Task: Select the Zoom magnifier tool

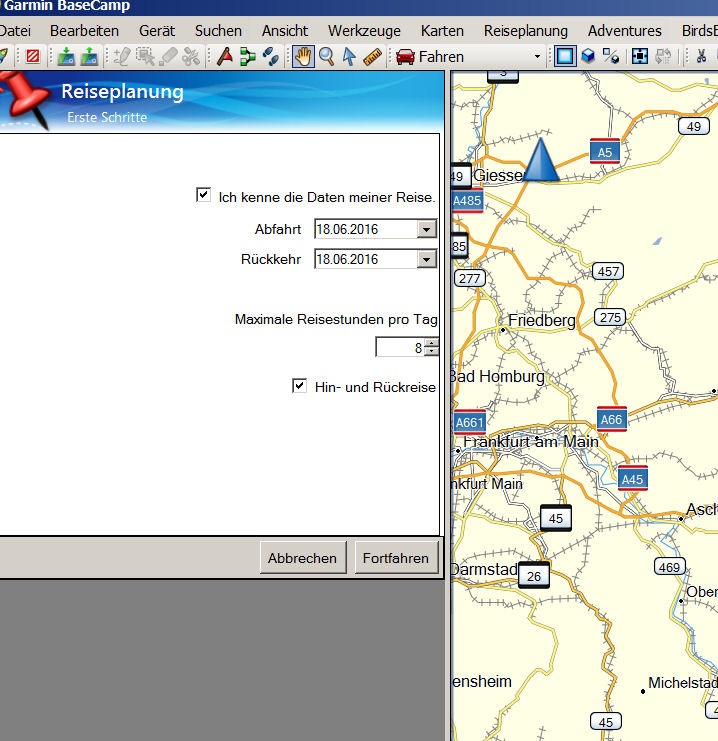Action: 326,57
